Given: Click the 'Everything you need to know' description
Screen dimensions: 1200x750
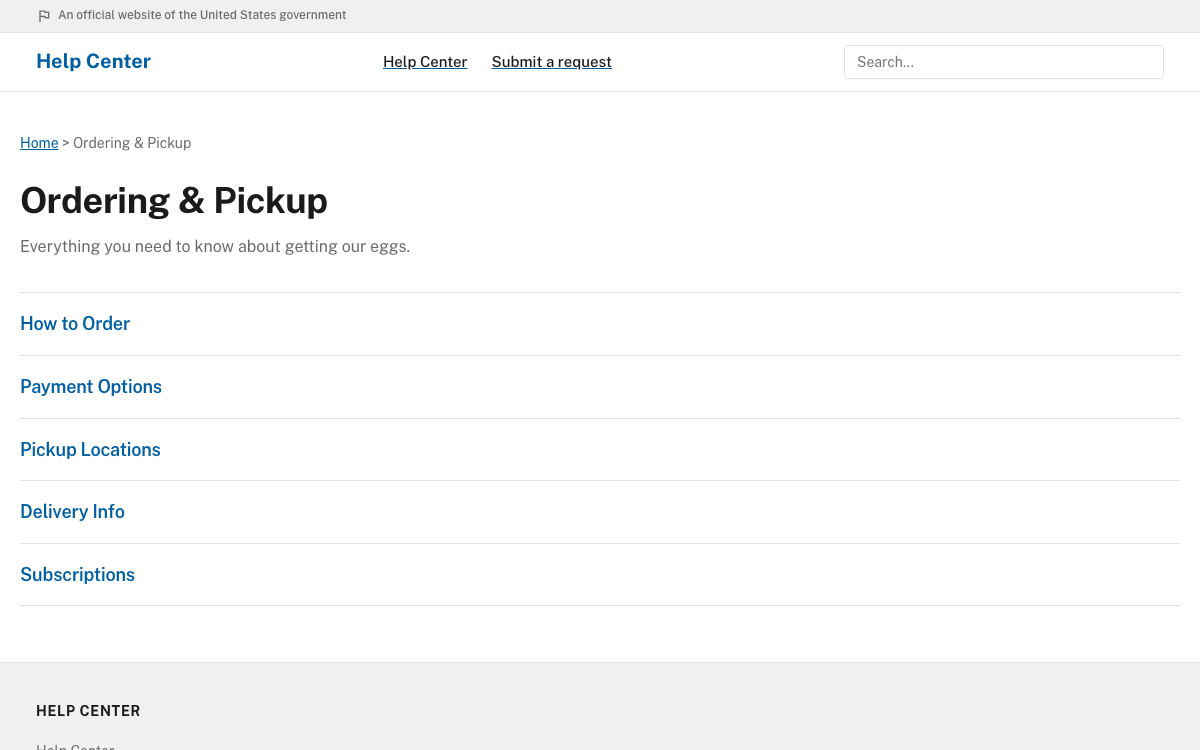Looking at the screenshot, I should (x=215, y=246).
